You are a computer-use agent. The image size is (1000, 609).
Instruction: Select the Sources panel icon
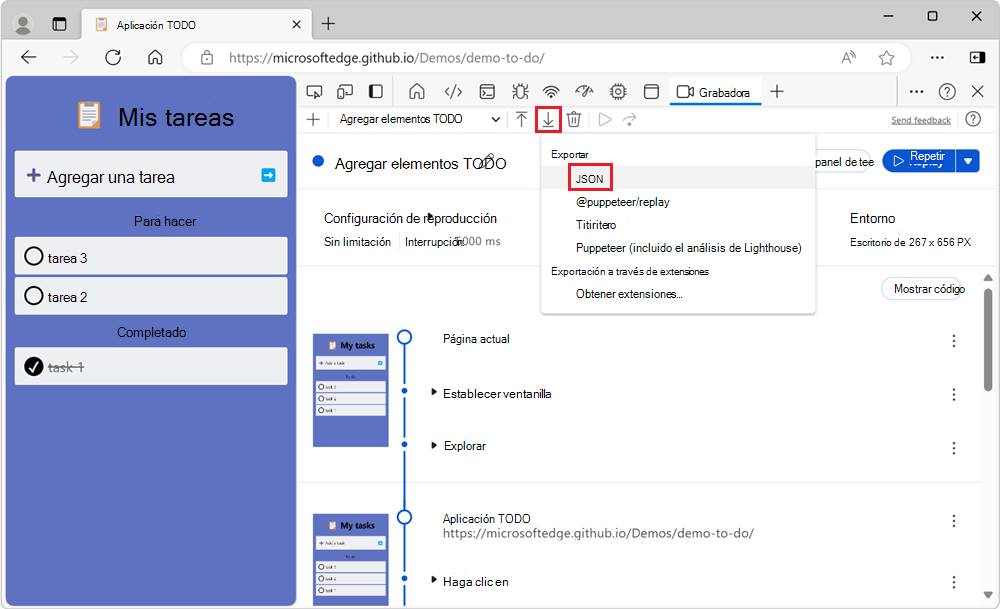[x=453, y=91]
